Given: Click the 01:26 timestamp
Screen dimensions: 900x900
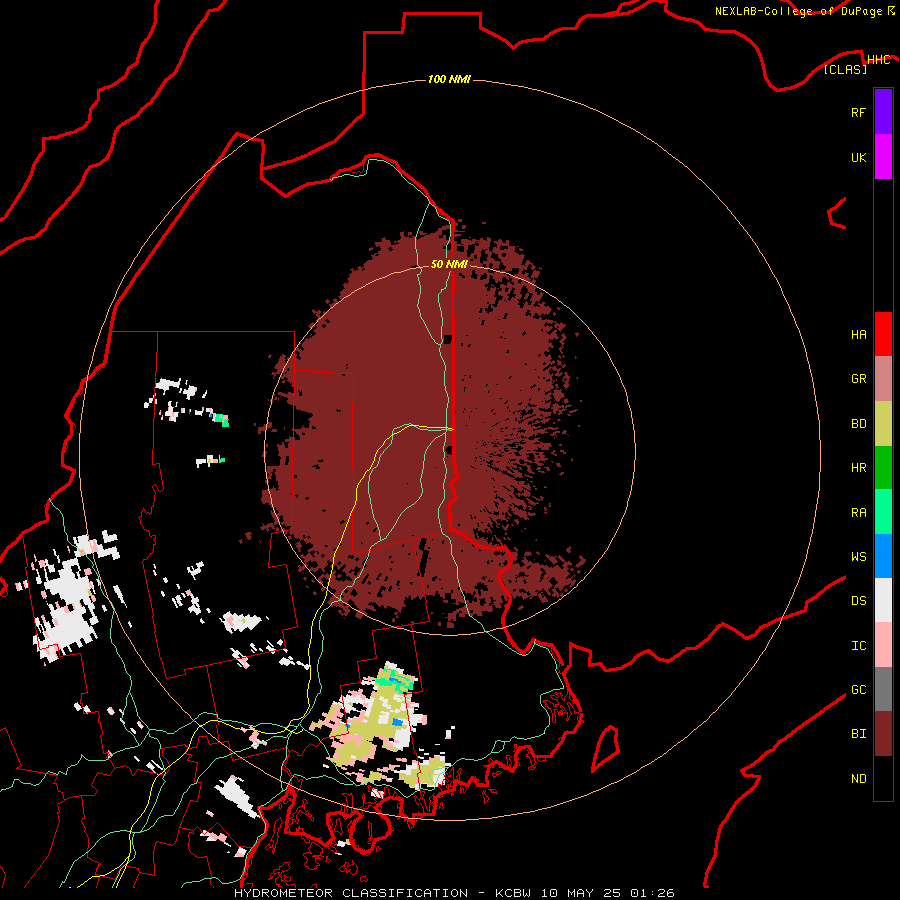Looking at the screenshot, I should point(652,893).
